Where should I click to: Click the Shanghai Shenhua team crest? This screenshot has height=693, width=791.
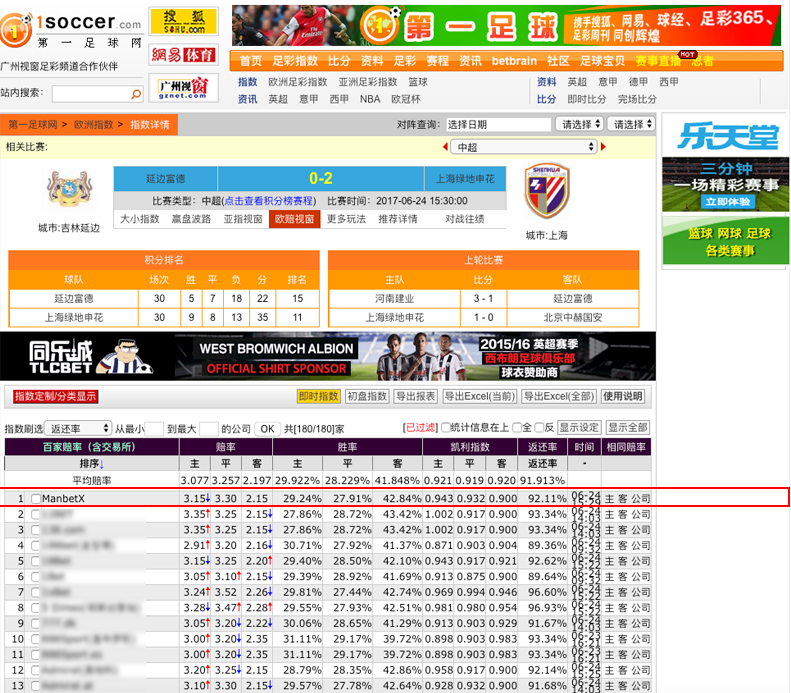(x=546, y=190)
